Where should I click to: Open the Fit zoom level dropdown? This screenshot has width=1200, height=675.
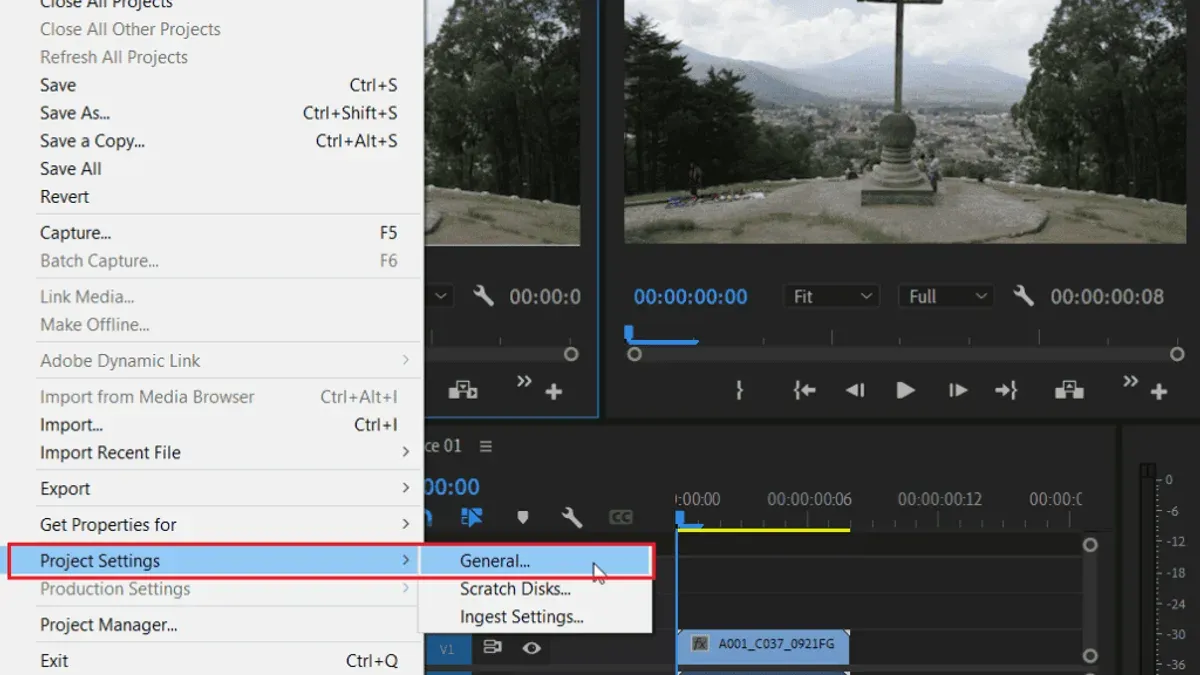click(x=832, y=296)
